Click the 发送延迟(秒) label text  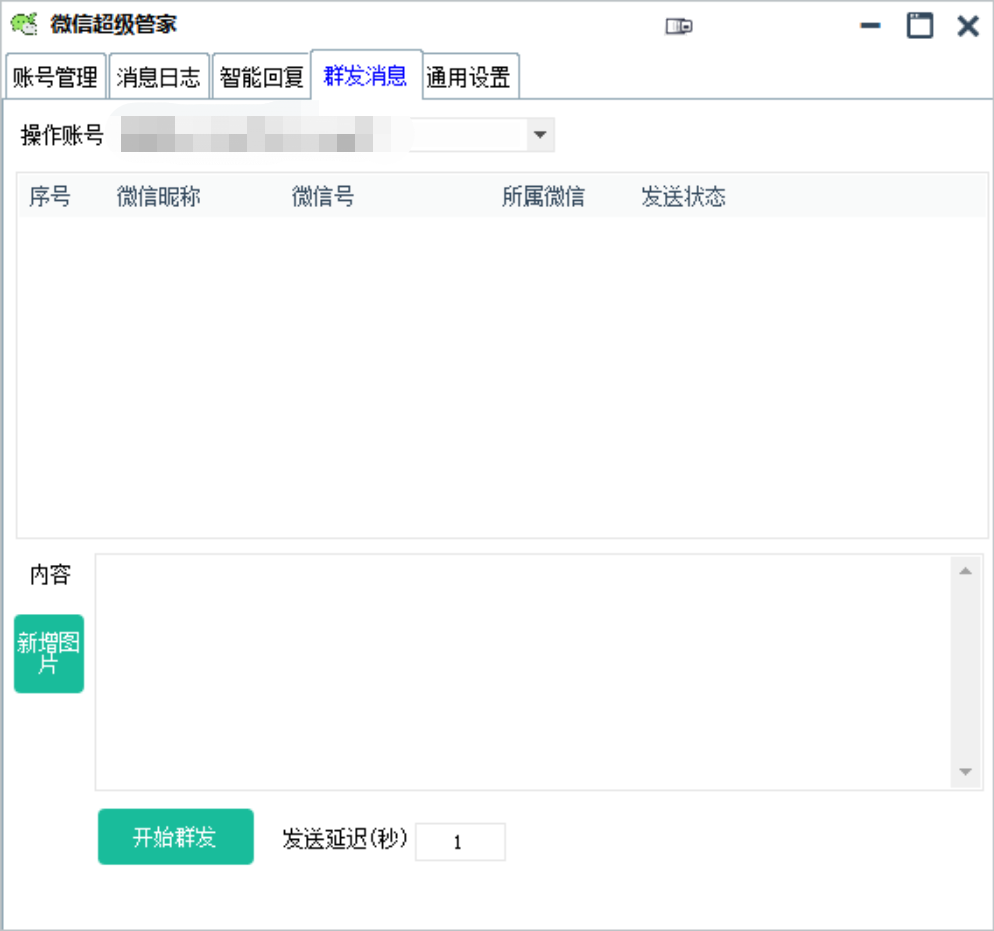[x=345, y=838]
